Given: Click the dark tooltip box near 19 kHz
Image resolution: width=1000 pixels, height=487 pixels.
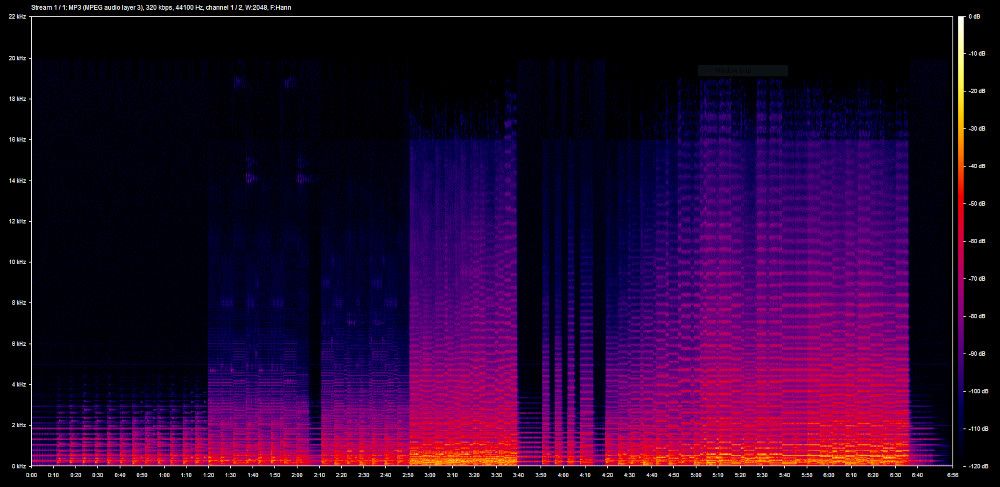Looking at the screenshot, I should tap(742, 71).
